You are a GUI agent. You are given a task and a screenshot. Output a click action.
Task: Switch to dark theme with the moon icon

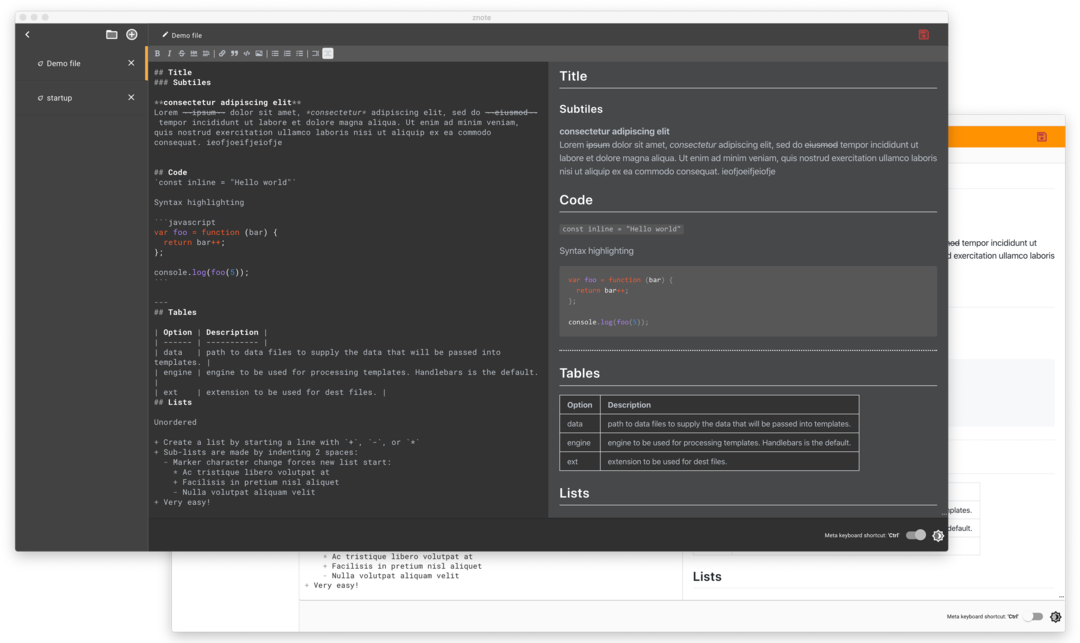point(938,535)
